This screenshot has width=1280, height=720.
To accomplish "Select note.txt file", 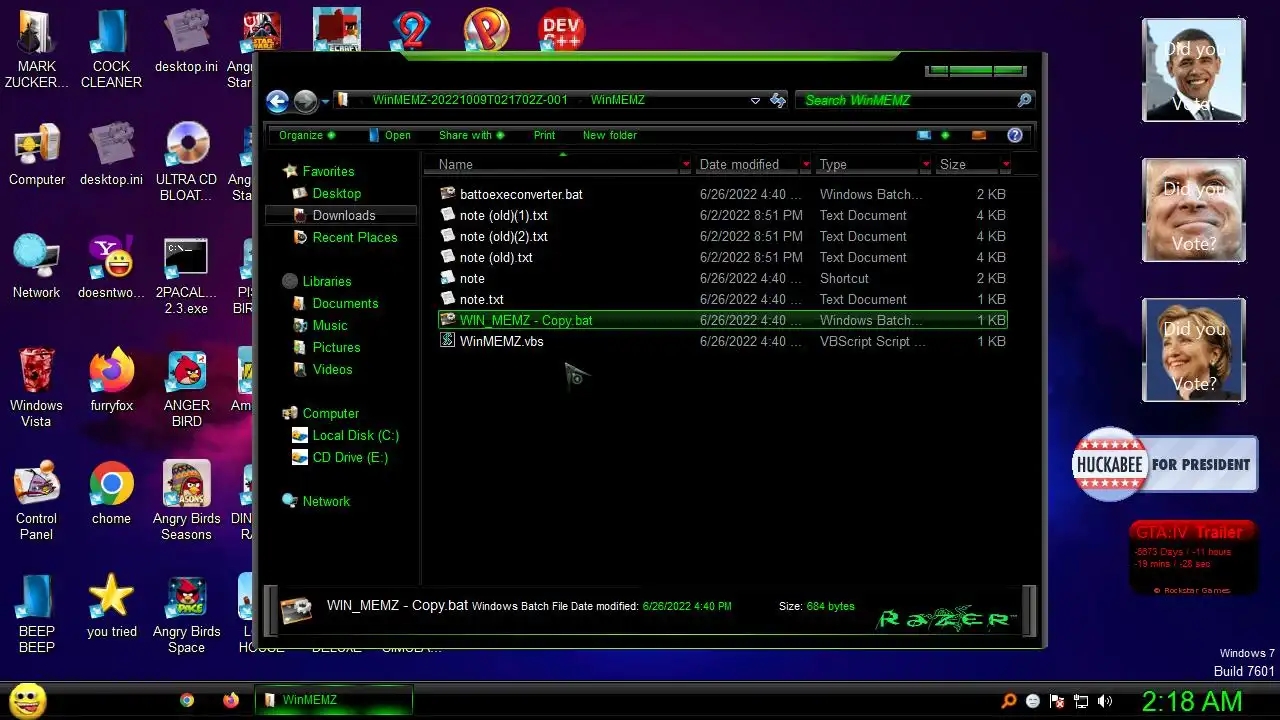I will pyautogui.click(x=722, y=299).
